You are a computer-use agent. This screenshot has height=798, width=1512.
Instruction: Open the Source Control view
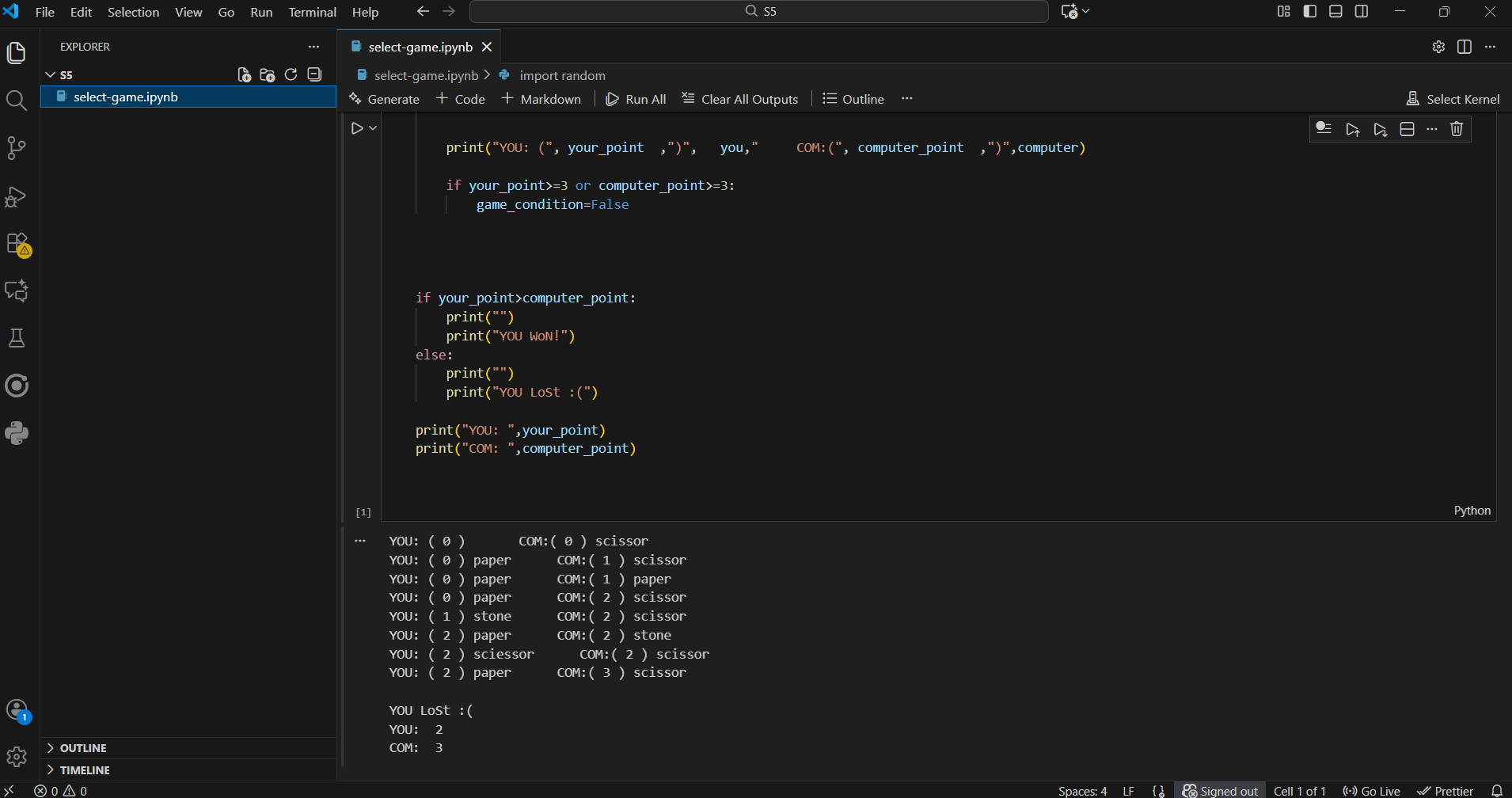(x=16, y=148)
